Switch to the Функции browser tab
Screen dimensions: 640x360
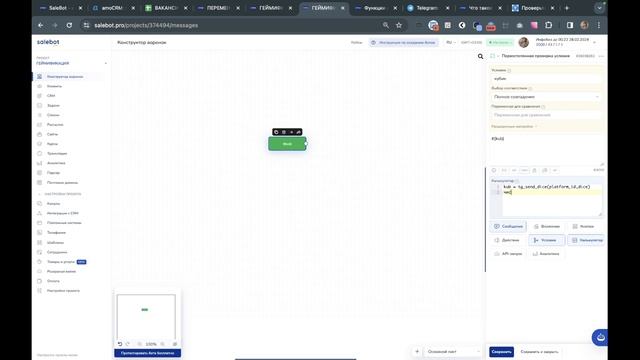click(376, 8)
